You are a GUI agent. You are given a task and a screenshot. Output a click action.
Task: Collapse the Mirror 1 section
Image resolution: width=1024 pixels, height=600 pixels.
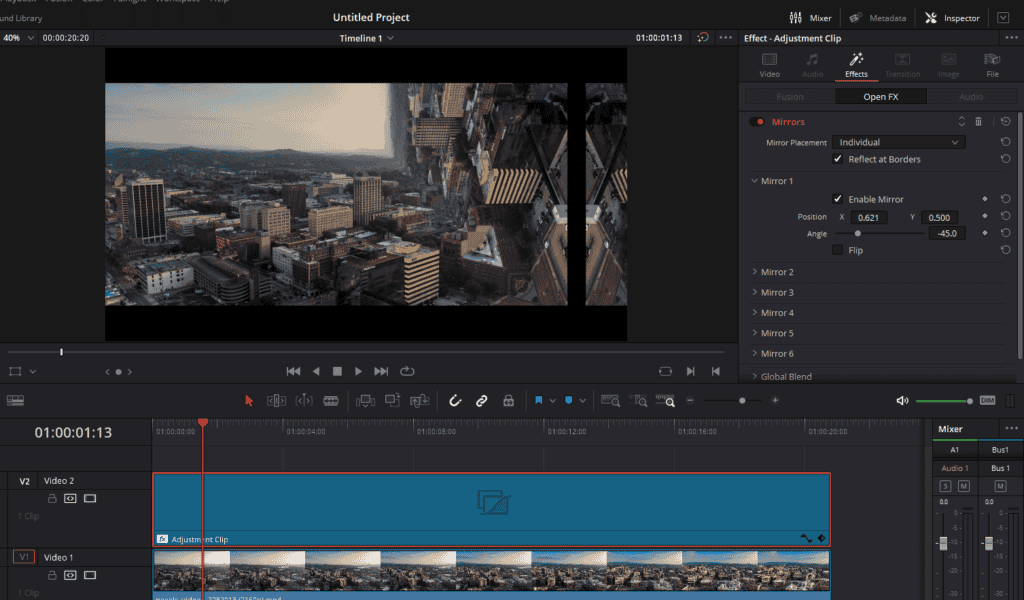(x=754, y=181)
